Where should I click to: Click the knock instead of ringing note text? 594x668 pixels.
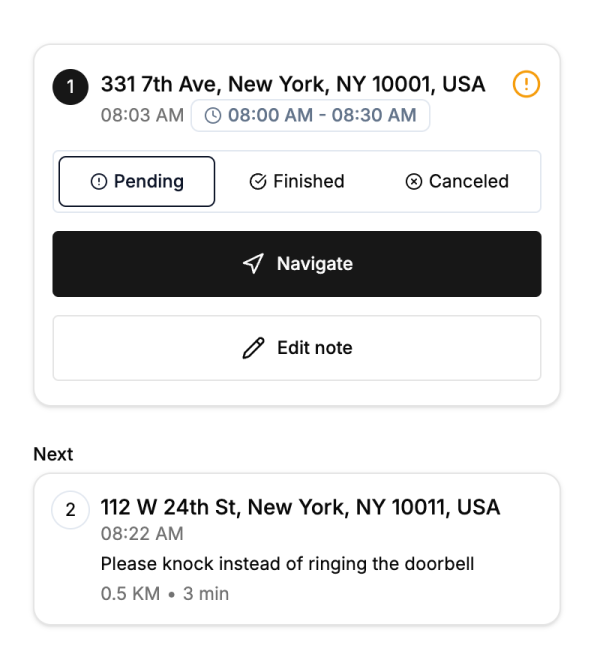pyautogui.click(x=287, y=564)
